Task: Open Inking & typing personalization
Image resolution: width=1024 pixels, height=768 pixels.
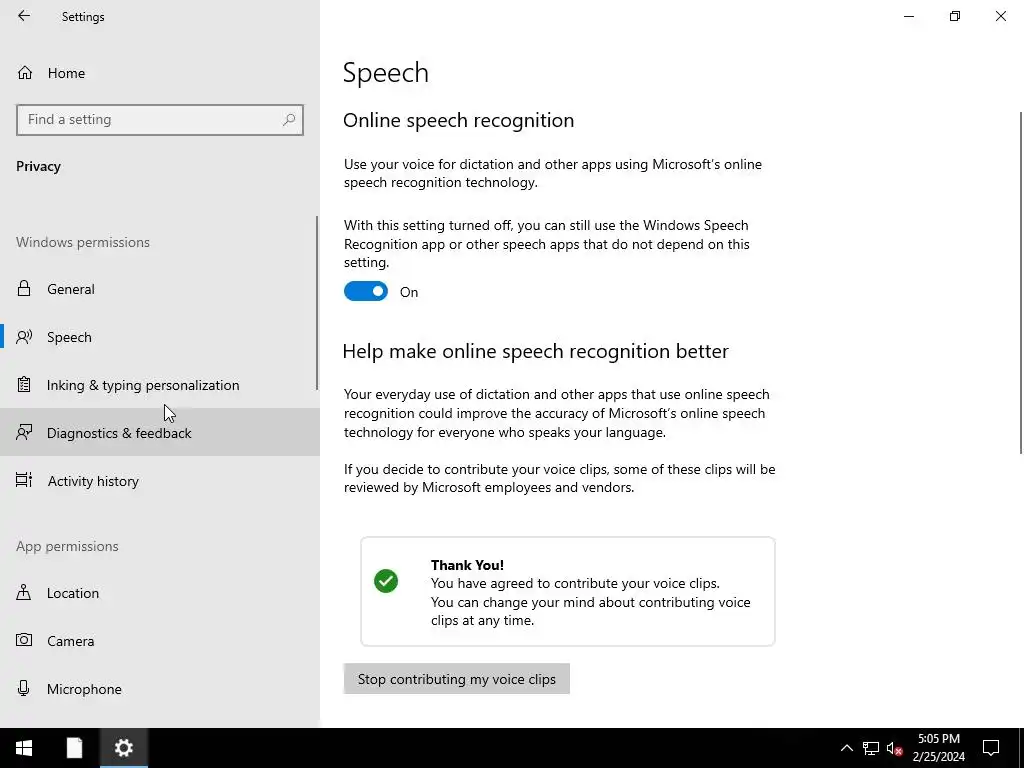Action: click(x=160, y=385)
